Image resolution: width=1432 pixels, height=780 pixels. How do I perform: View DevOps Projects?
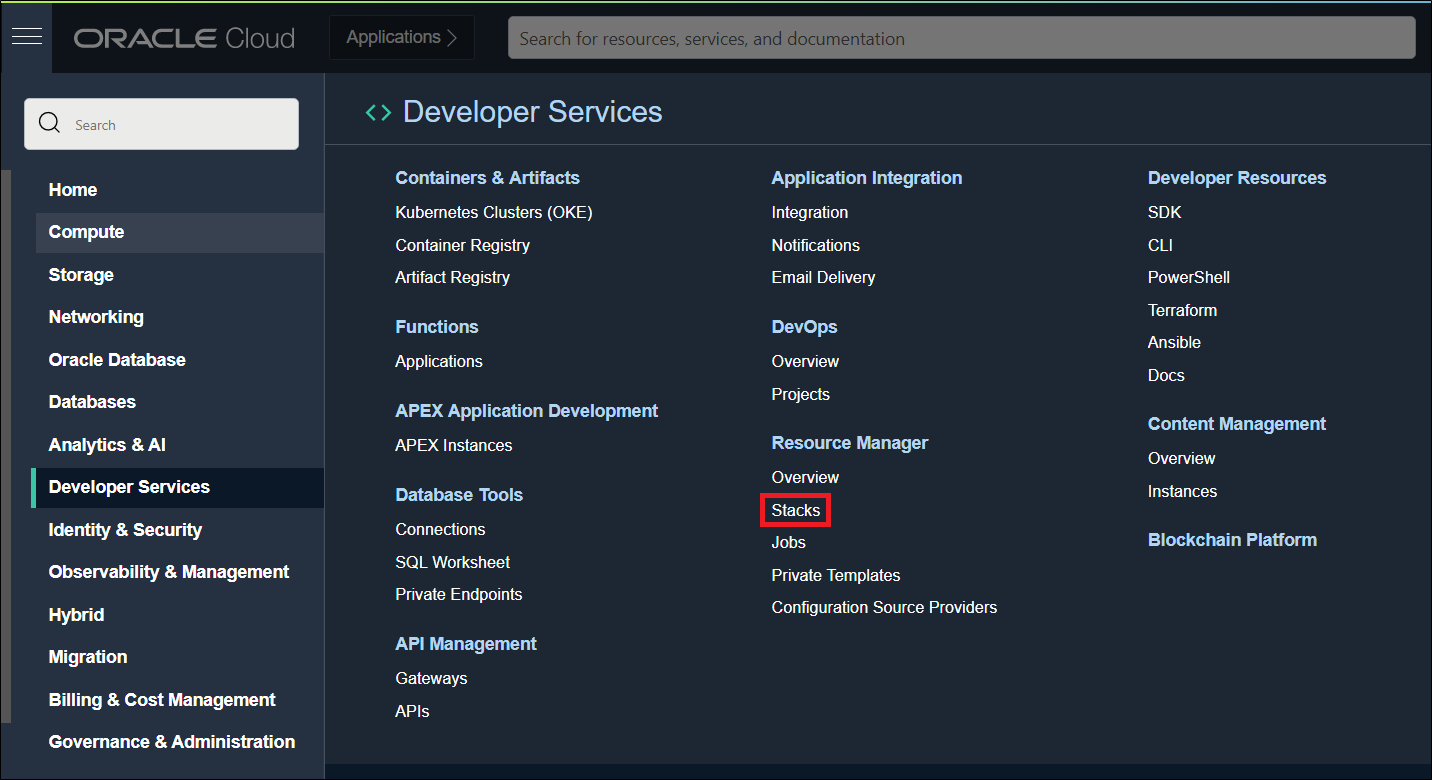click(800, 394)
